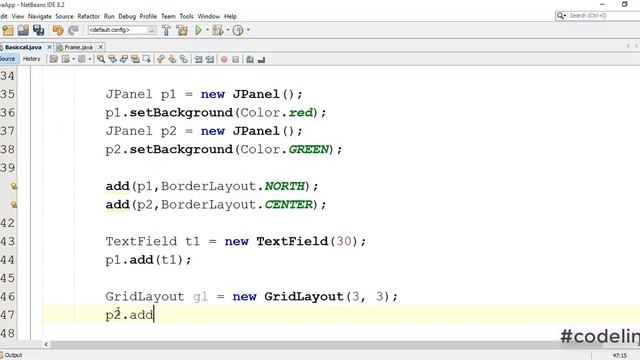The height and width of the screenshot is (360, 640).
Task: Build project with the hammer icon
Action: pyautogui.click(x=166, y=30)
